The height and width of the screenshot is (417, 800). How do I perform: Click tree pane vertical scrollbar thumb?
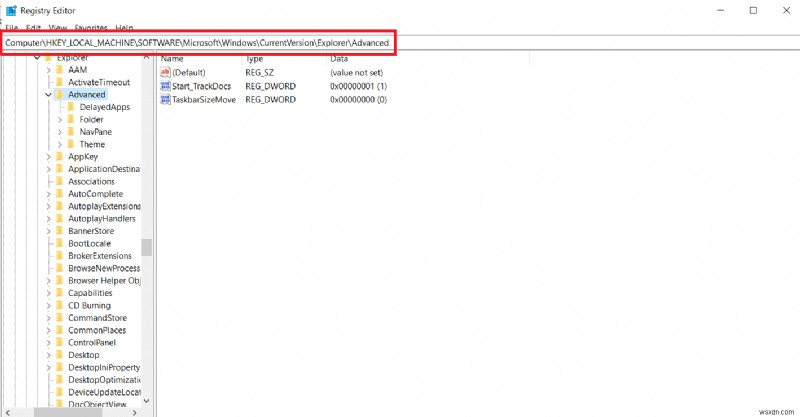click(x=147, y=248)
